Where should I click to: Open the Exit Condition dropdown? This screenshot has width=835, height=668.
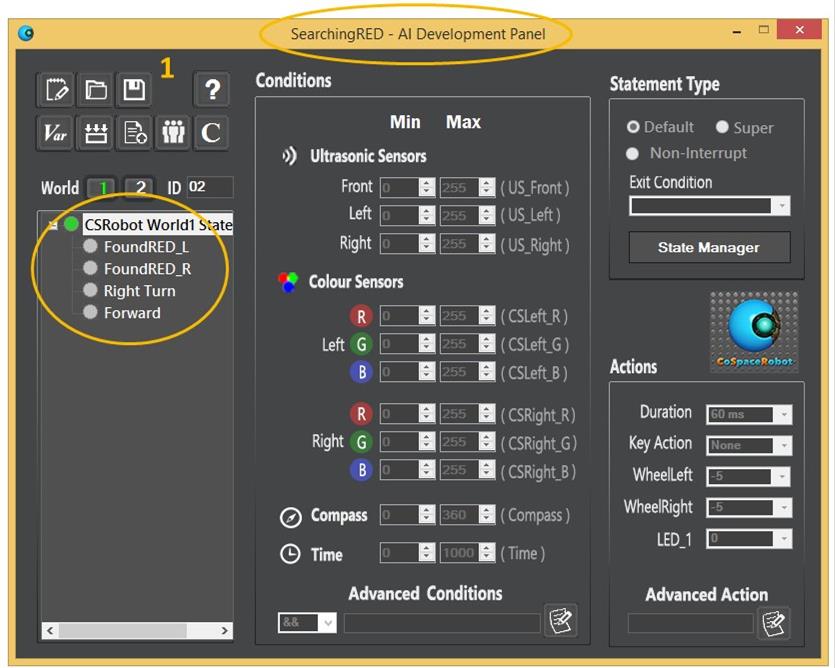coord(781,206)
